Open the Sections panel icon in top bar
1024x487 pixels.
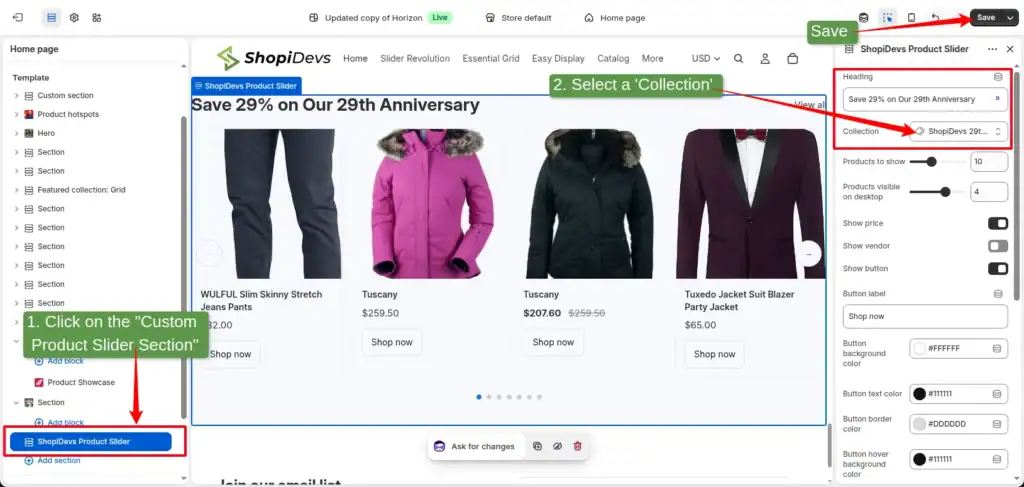(x=52, y=18)
